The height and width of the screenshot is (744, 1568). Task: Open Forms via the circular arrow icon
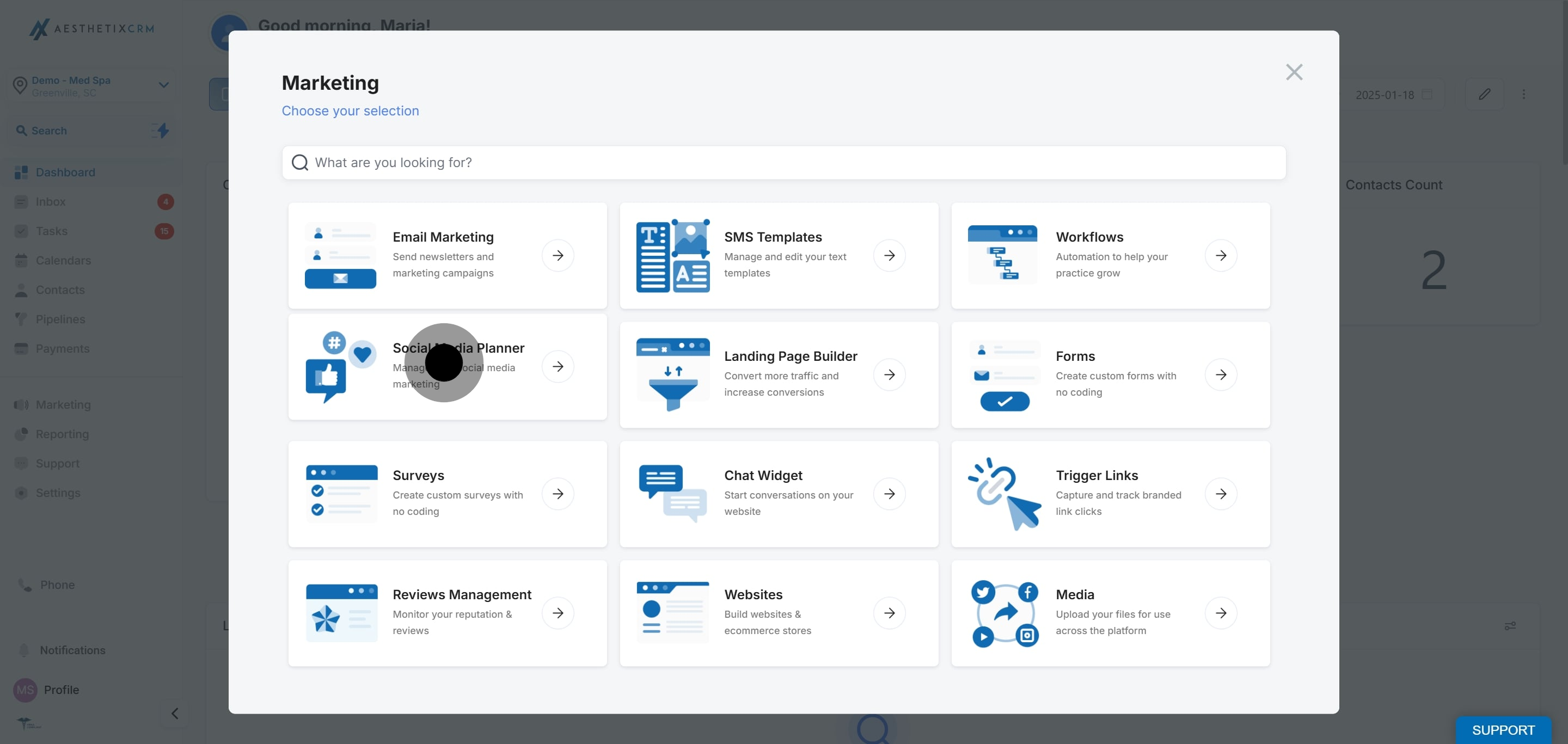click(1222, 374)
